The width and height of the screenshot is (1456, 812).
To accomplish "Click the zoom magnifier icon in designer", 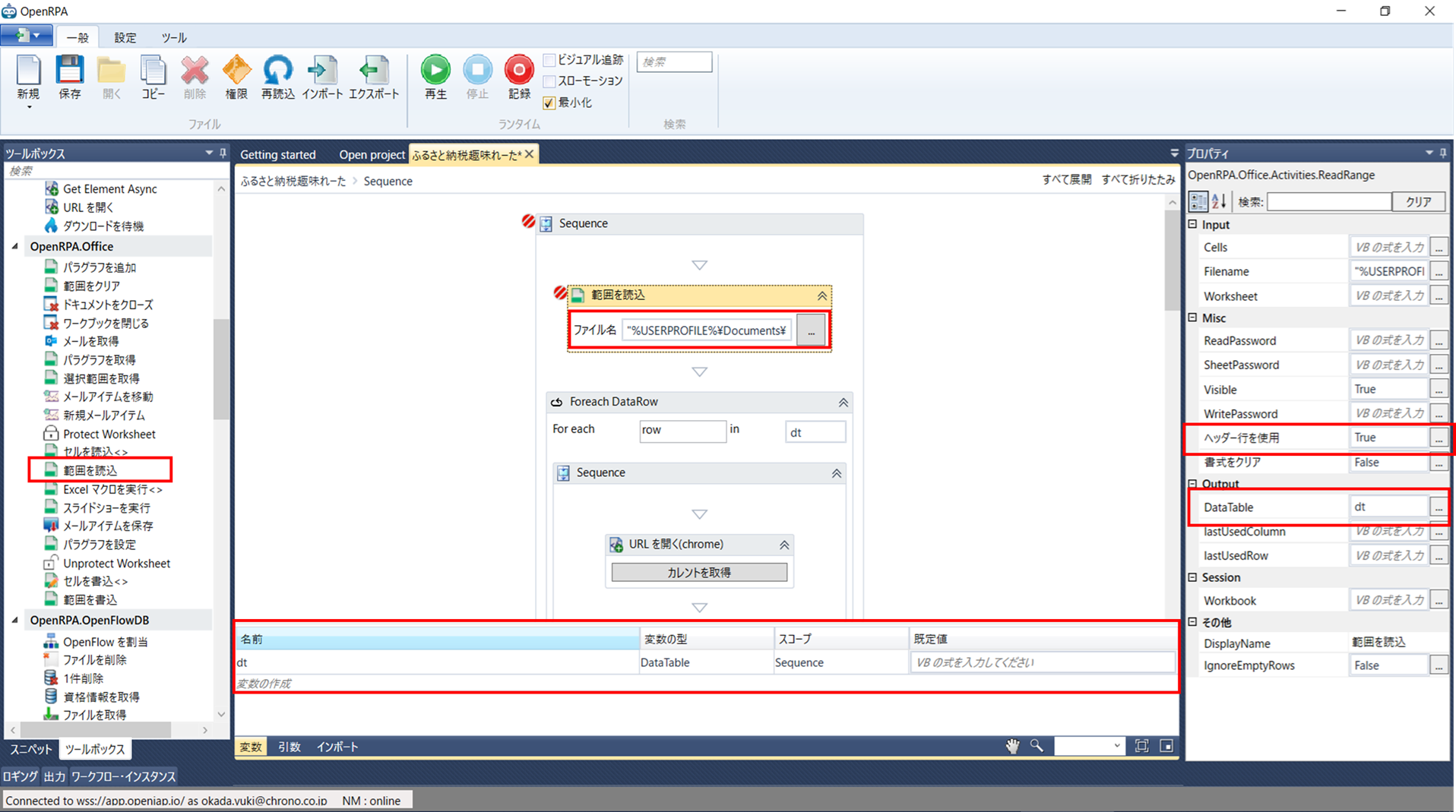I will tap(1037, 746).
